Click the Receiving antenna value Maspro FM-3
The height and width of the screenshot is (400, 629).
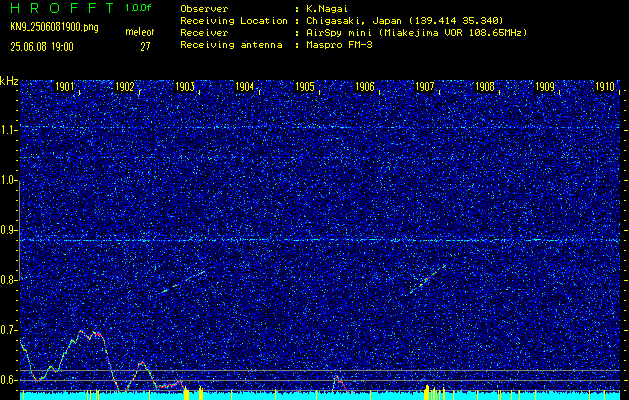click(339, 45)
